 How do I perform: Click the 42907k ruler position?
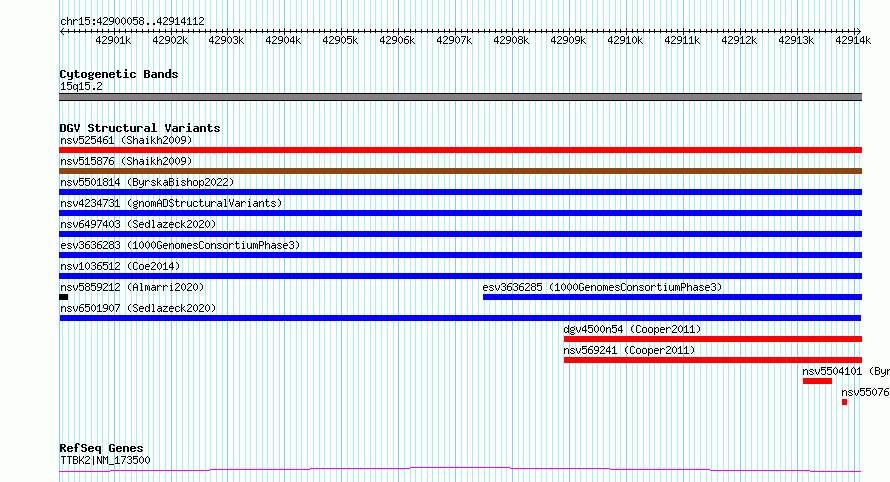click(x=454, y=40)
